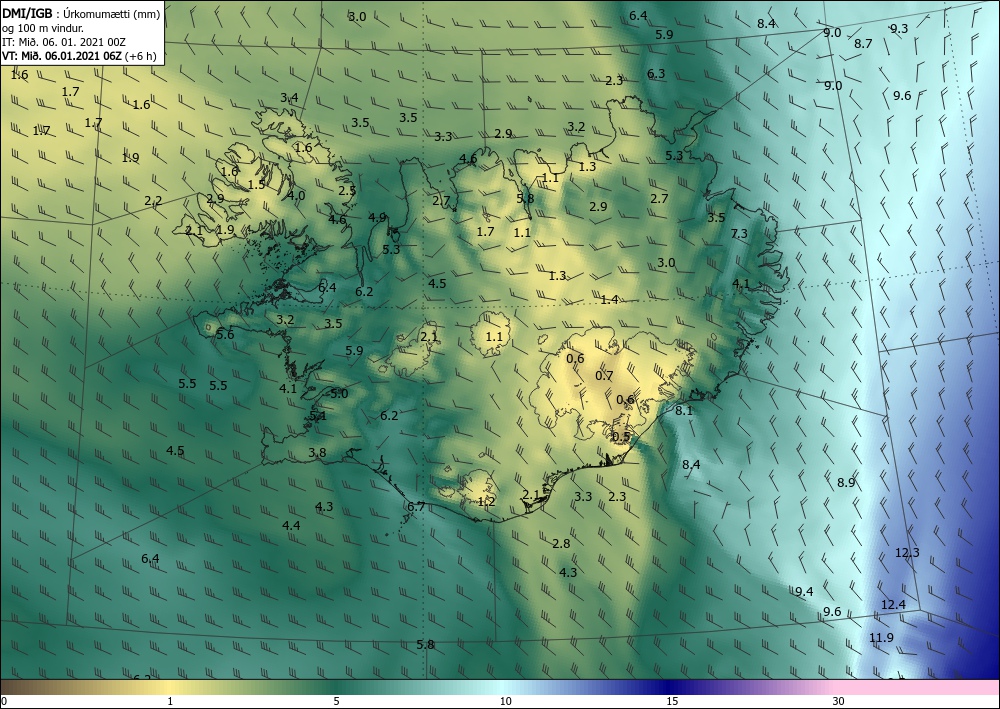Image resolution: width=1000 pixels, height=709 pixels.
Task: Click the 3.4 precipitation value
Action: [x=289, y=98]
